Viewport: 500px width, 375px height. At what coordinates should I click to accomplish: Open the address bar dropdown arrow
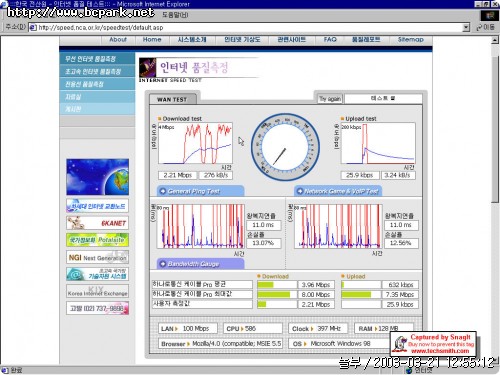(466, 27)
